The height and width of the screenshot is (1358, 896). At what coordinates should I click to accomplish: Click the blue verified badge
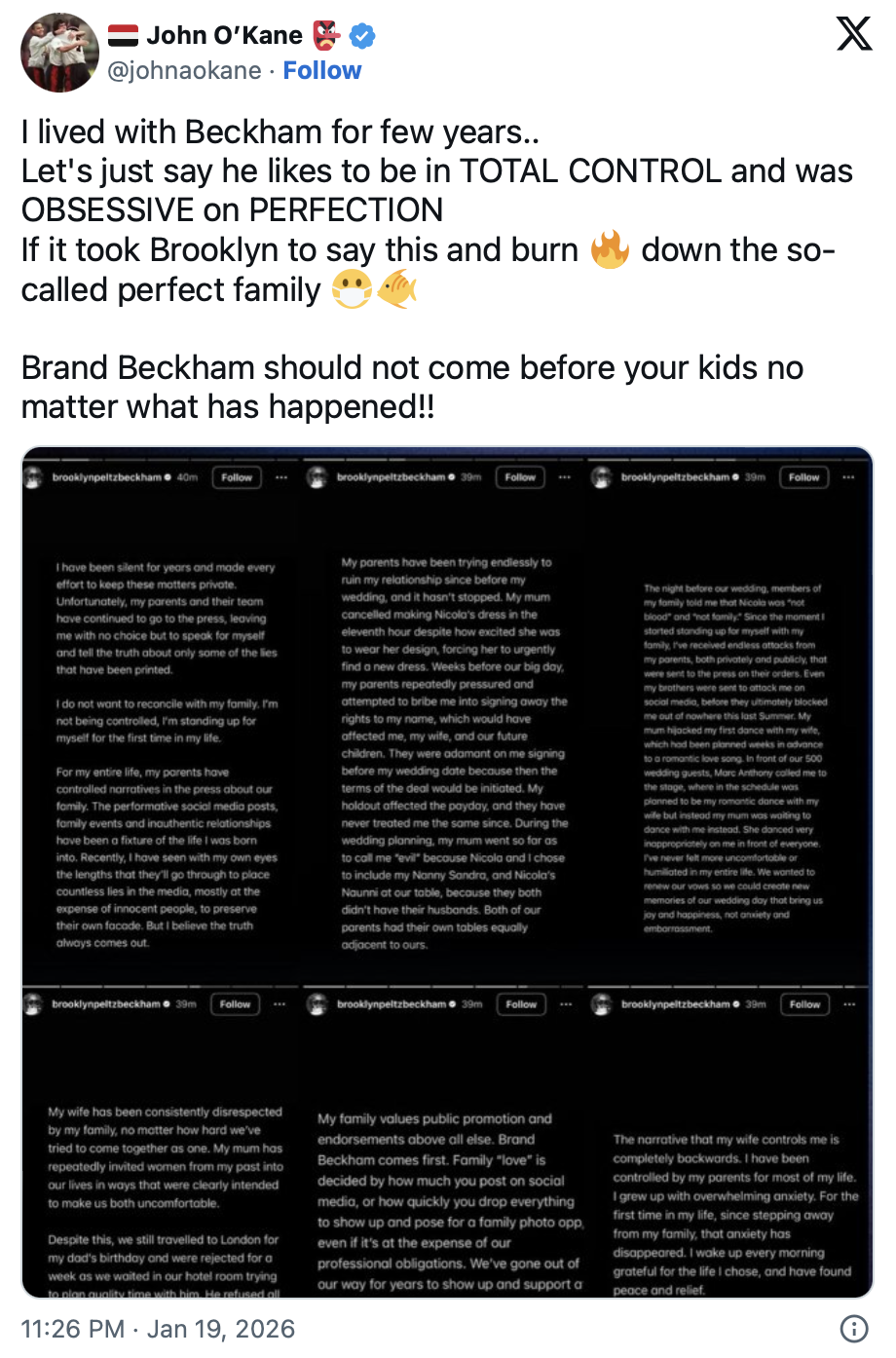click(x=363, y=37)
